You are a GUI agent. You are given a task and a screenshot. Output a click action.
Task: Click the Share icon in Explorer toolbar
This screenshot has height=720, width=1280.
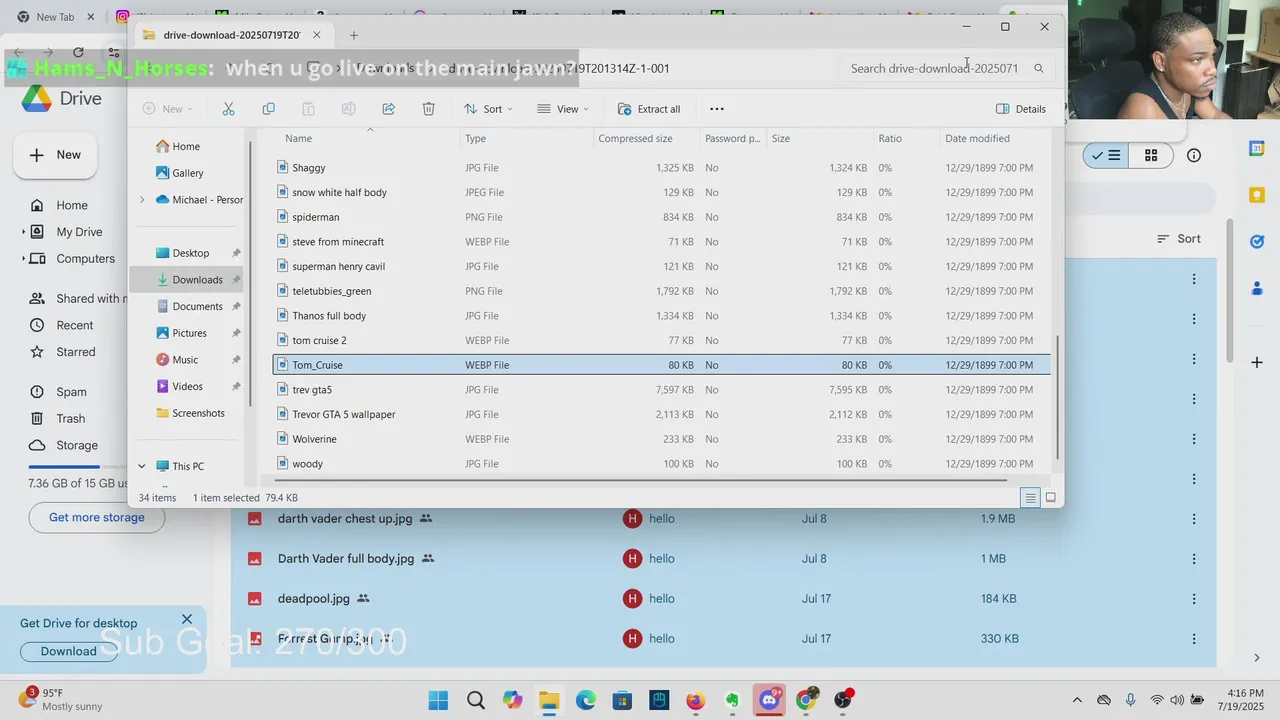click(388, 109)
